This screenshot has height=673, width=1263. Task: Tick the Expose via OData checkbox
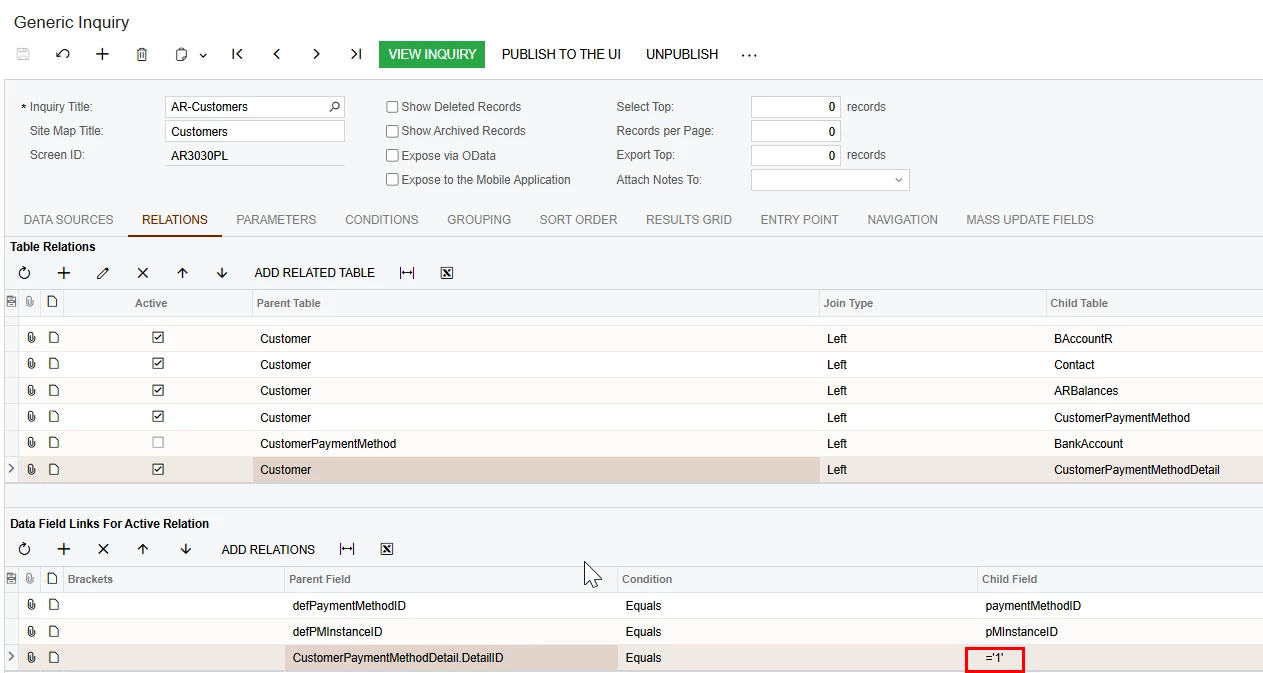coord(392,156)
